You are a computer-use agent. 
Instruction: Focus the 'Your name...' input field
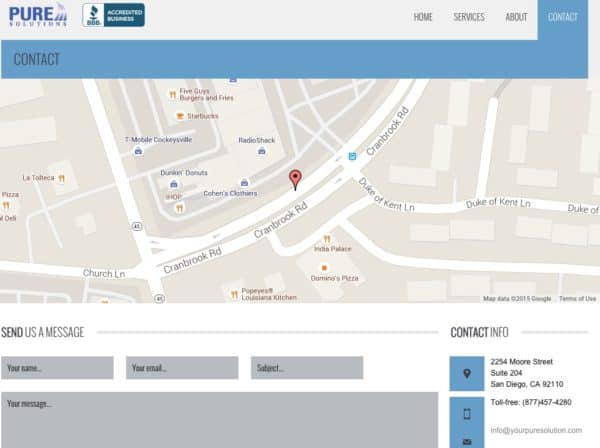tap(57, 368)
